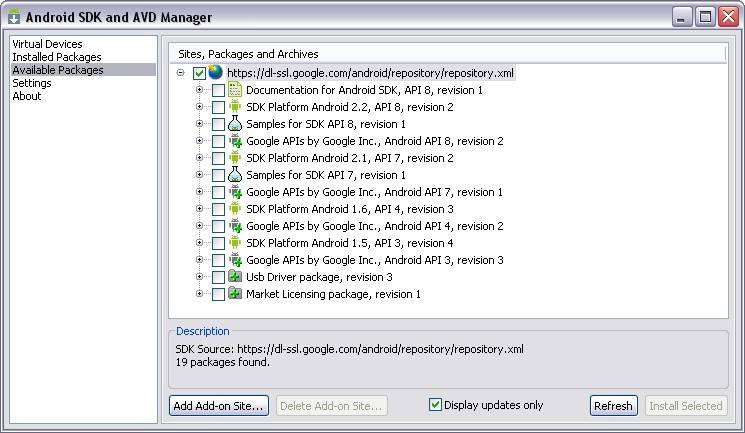Maximize the SDK Manager window
This screenshot has width=745, height=433.
coord(705,17)
